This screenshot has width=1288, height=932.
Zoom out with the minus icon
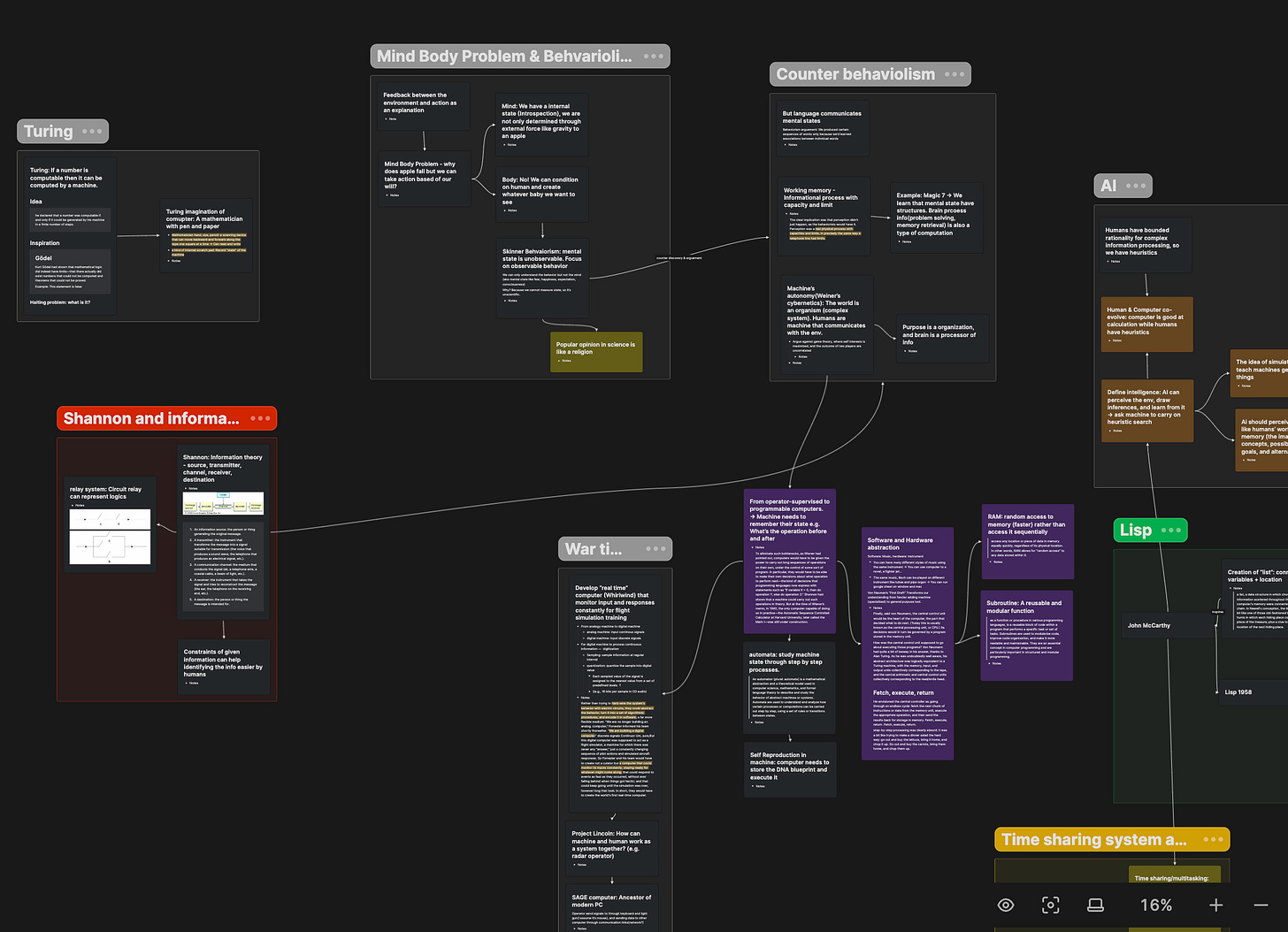pyautogui.click(x=1261, y=905)
